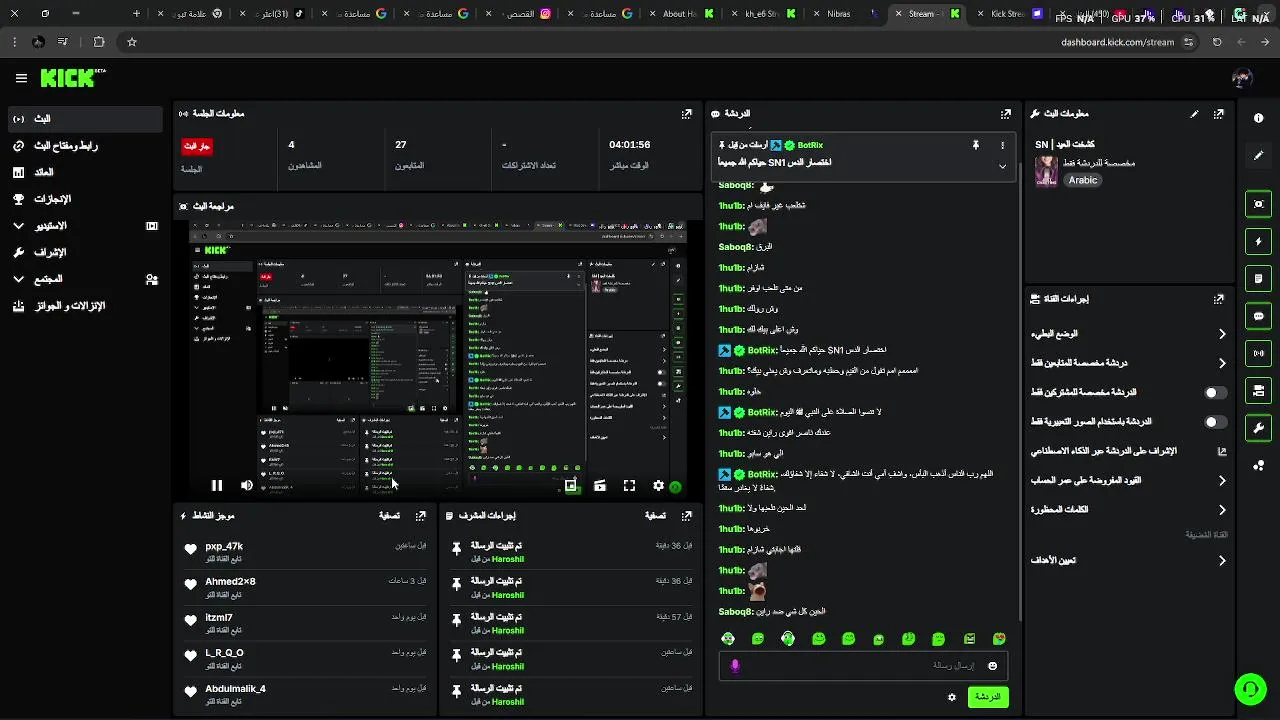The image size is (1280, 720).
Task: Toggle emote-only chat الصور التعبيرية فقط
Action: (1215, 422)
